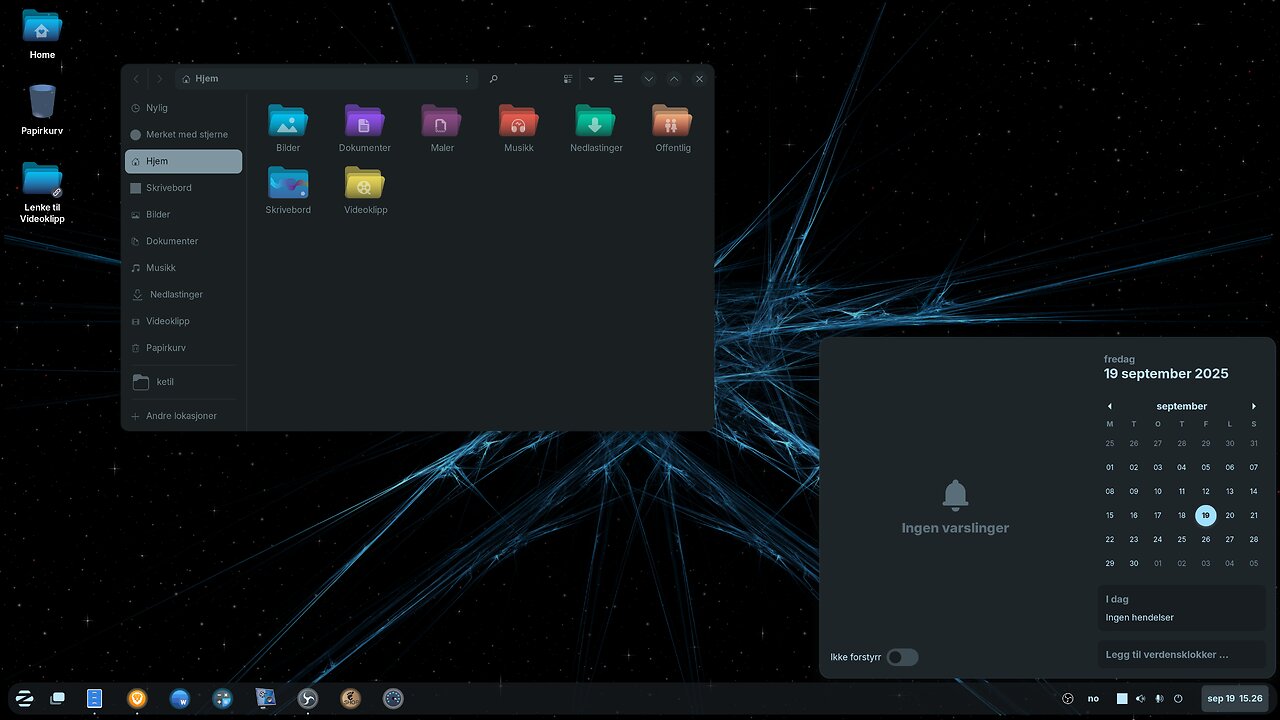Open the 'no' keyboard layout selector
Viewport: 1280px width, 720px height.
[x=1093, y=699]
